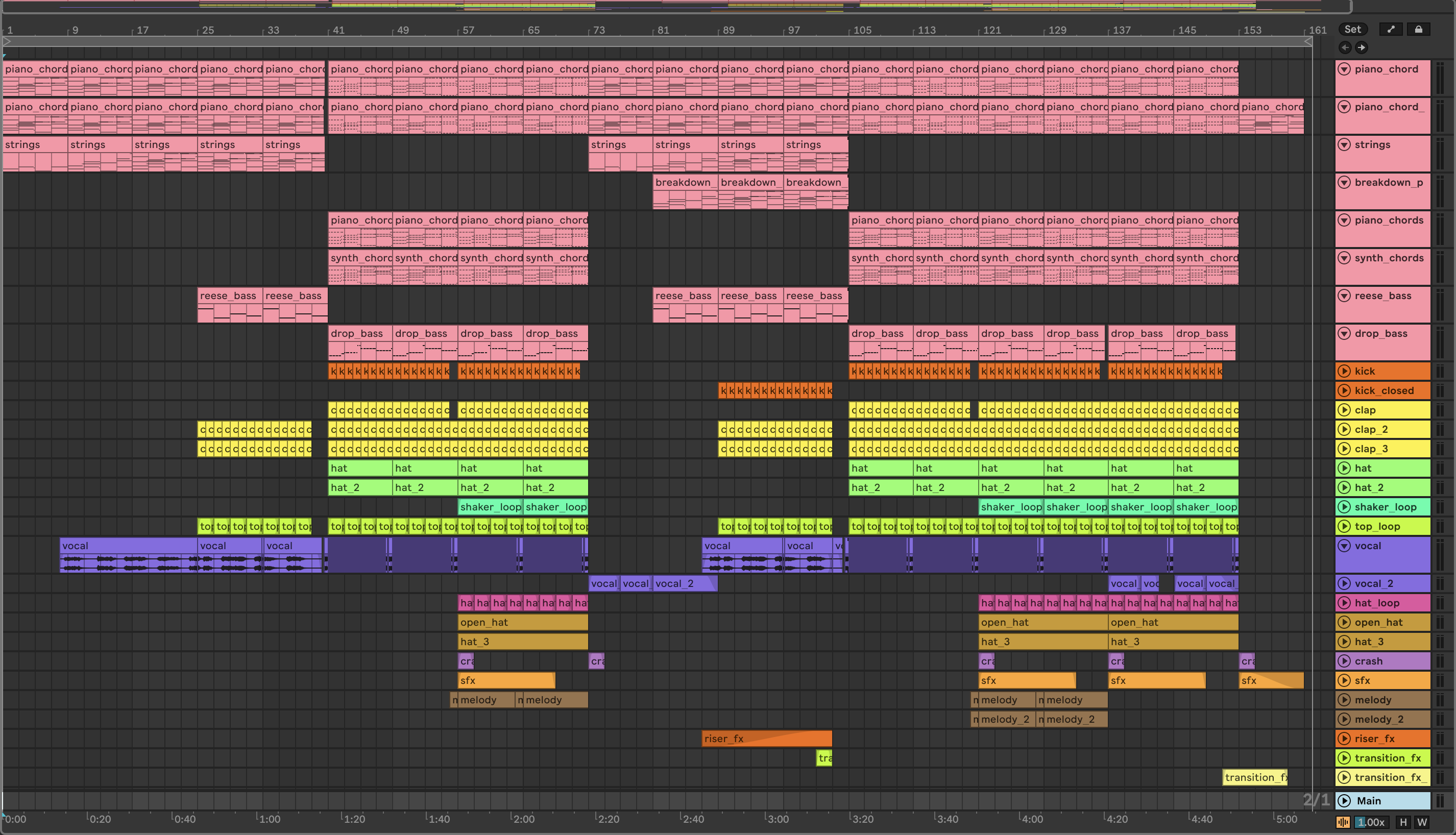Unfold the Main track arrow
This screenshot has width=1456, height=835.
(x=1344, y=801)
